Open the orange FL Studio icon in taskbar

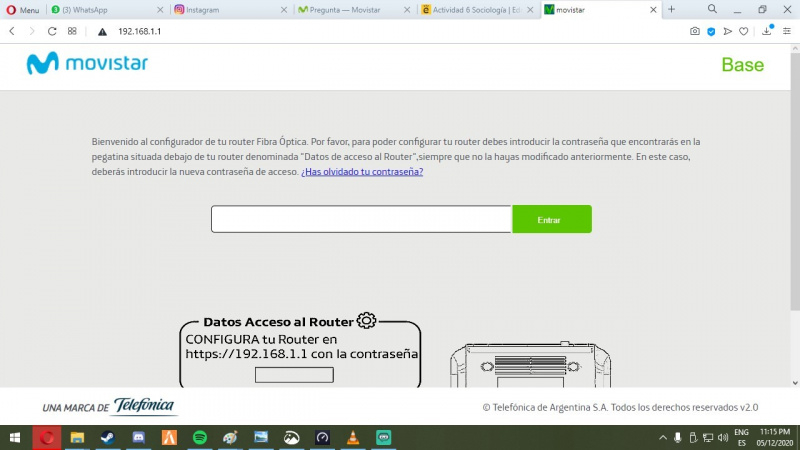point(169,438)
